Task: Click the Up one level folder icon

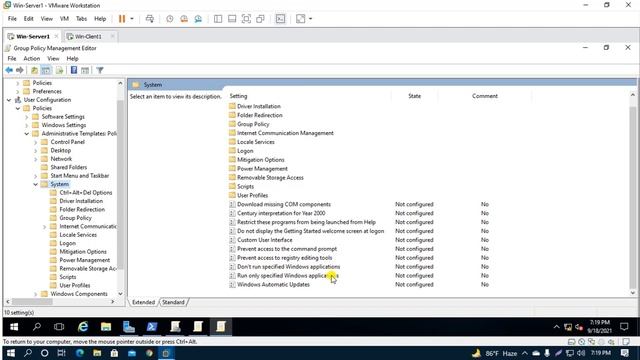Action: (35, 70)
